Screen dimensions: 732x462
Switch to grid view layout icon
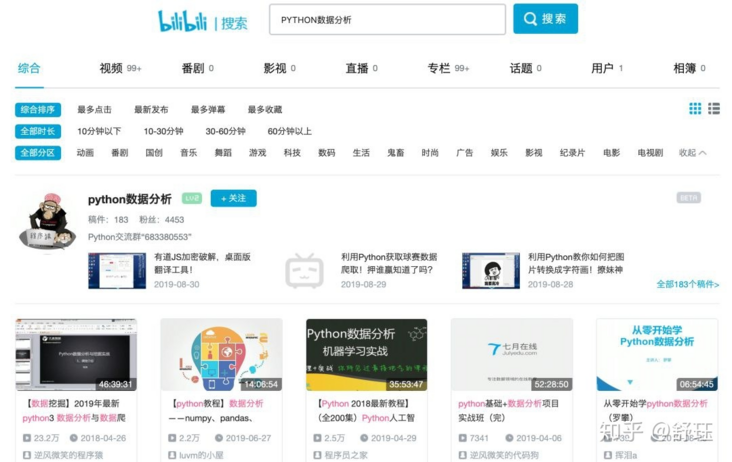tap(695, 109)
